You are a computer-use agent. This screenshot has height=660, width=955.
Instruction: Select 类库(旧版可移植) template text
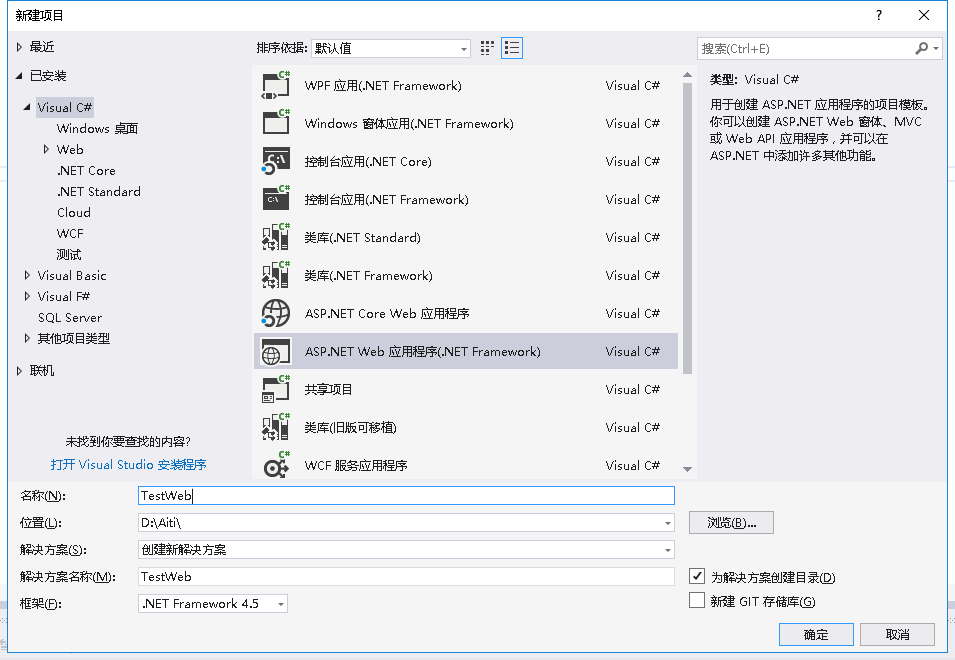(x=350, y=427)
